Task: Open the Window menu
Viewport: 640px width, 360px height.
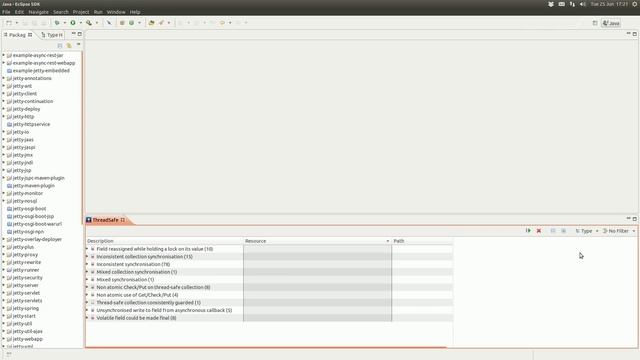Action: point(116,12)
